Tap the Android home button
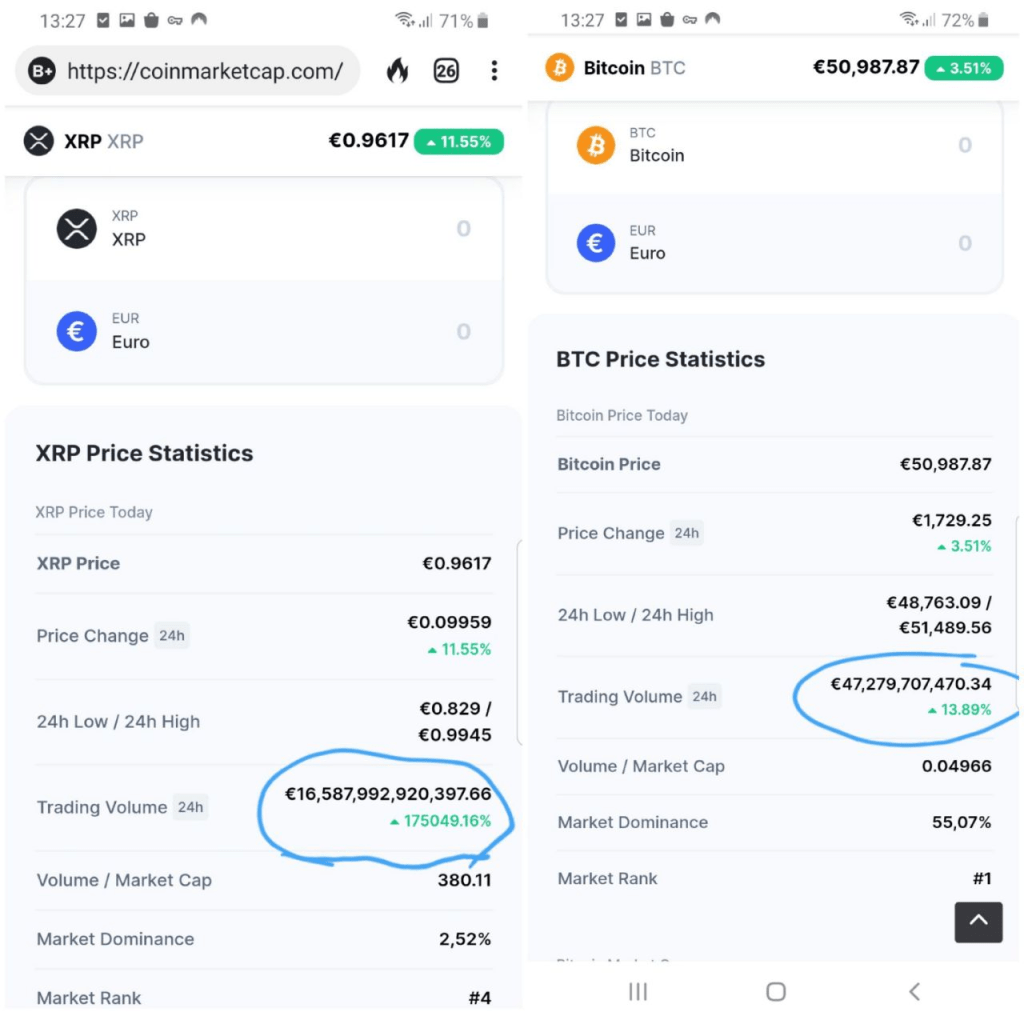 click(x=776, y=991)
